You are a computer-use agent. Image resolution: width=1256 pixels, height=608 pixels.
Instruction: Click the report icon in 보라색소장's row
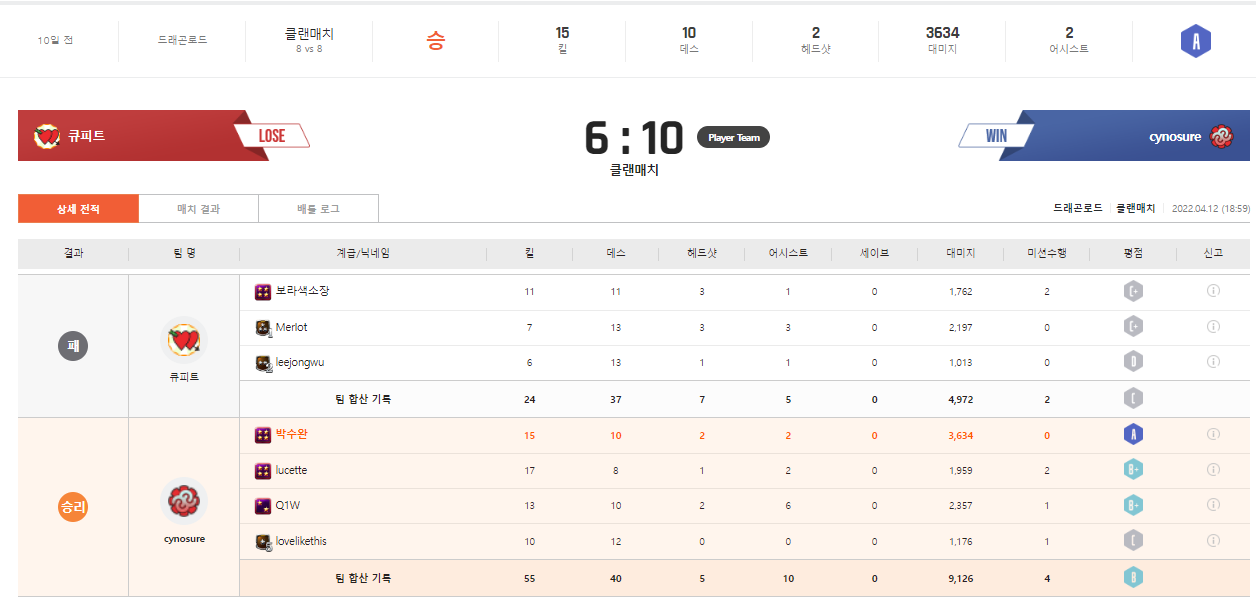(1213, 291)
